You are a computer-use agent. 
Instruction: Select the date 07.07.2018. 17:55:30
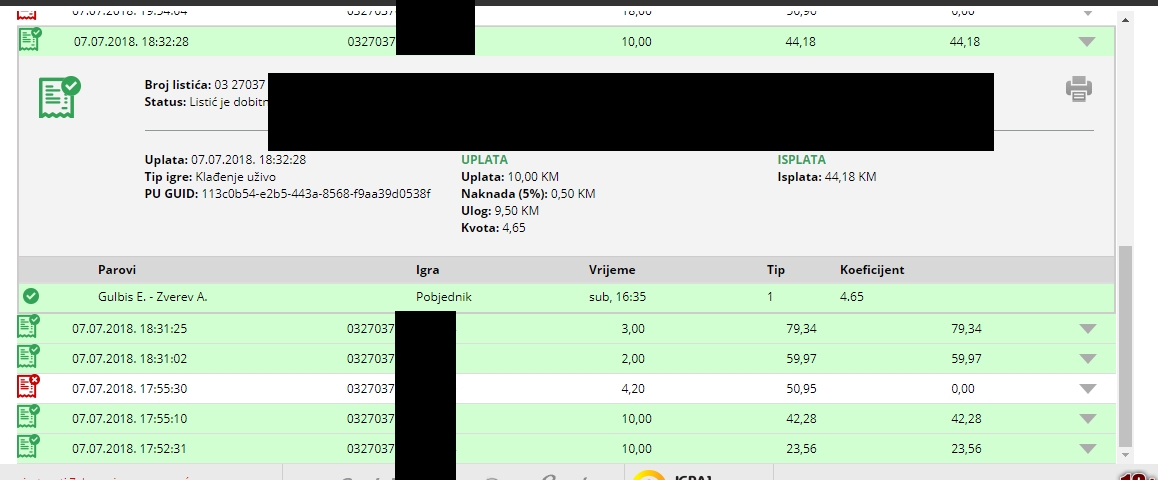tap(130, 388)
